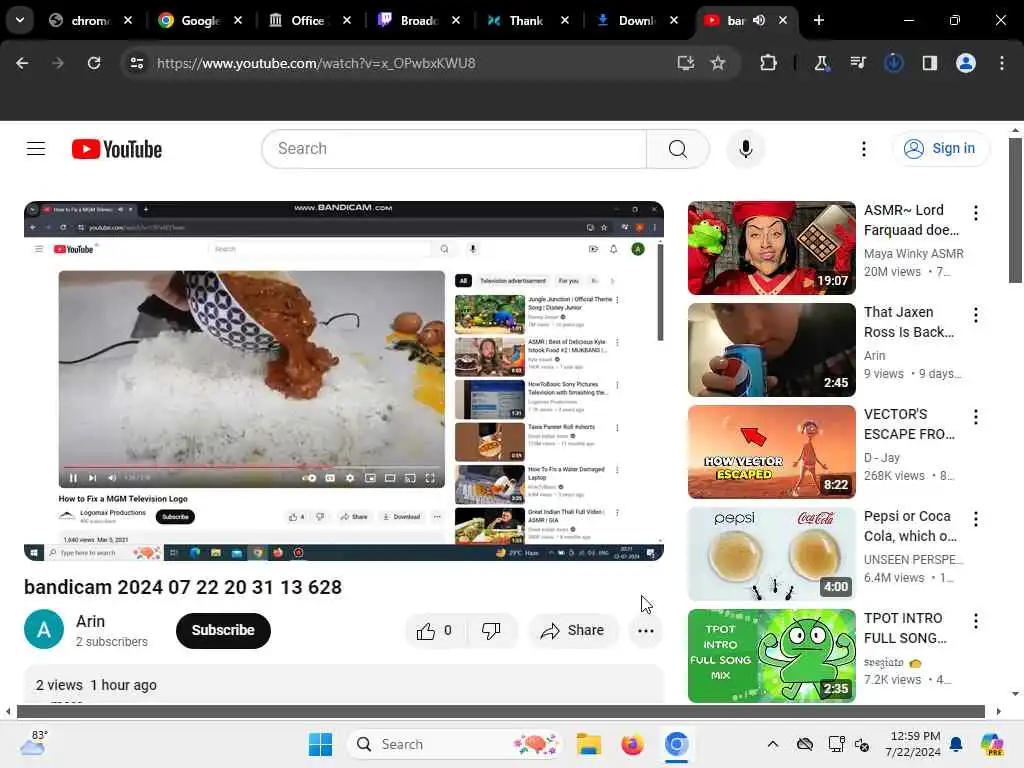The width and height of the screenshot is (1024, 768).
Task: Open That Jaxen Ross Is Back thumbnail
Action: pyautogui.click(x=771, y=350)
